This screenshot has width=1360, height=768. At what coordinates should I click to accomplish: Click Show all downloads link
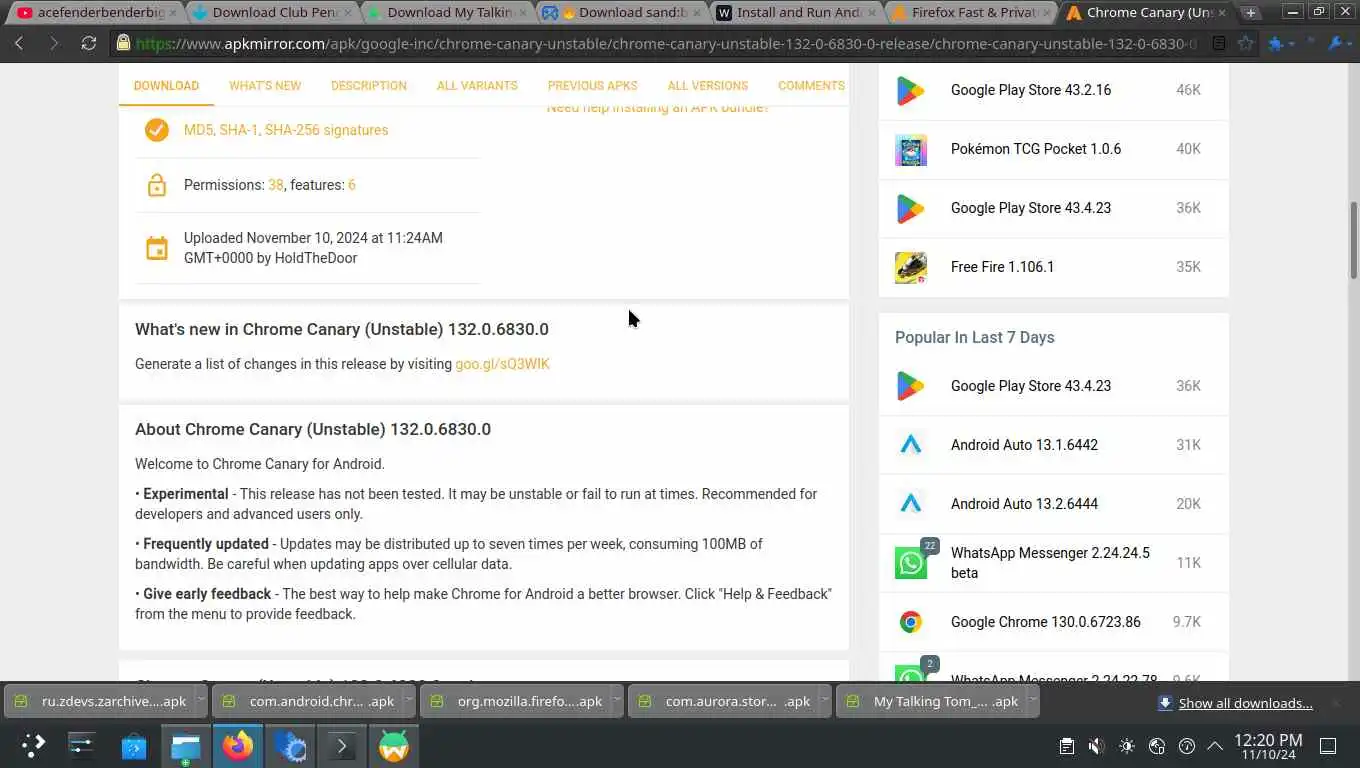tap(1245, 703)
